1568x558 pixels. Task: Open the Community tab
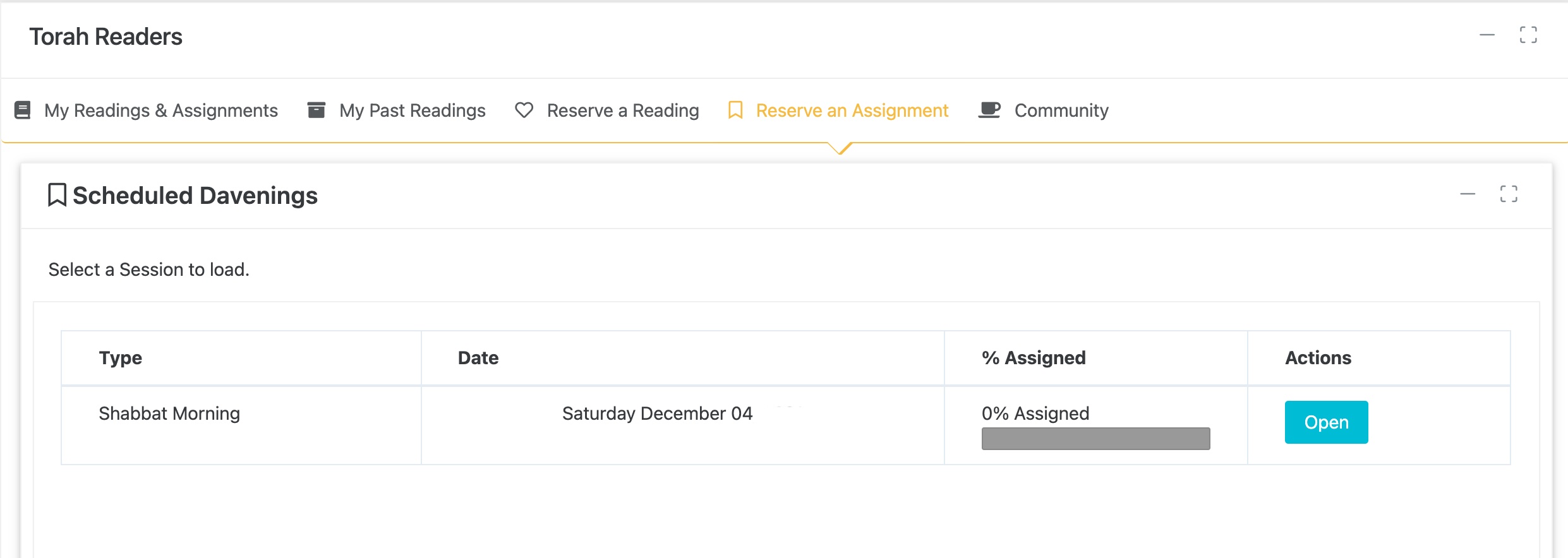[x=1061, y=110]
